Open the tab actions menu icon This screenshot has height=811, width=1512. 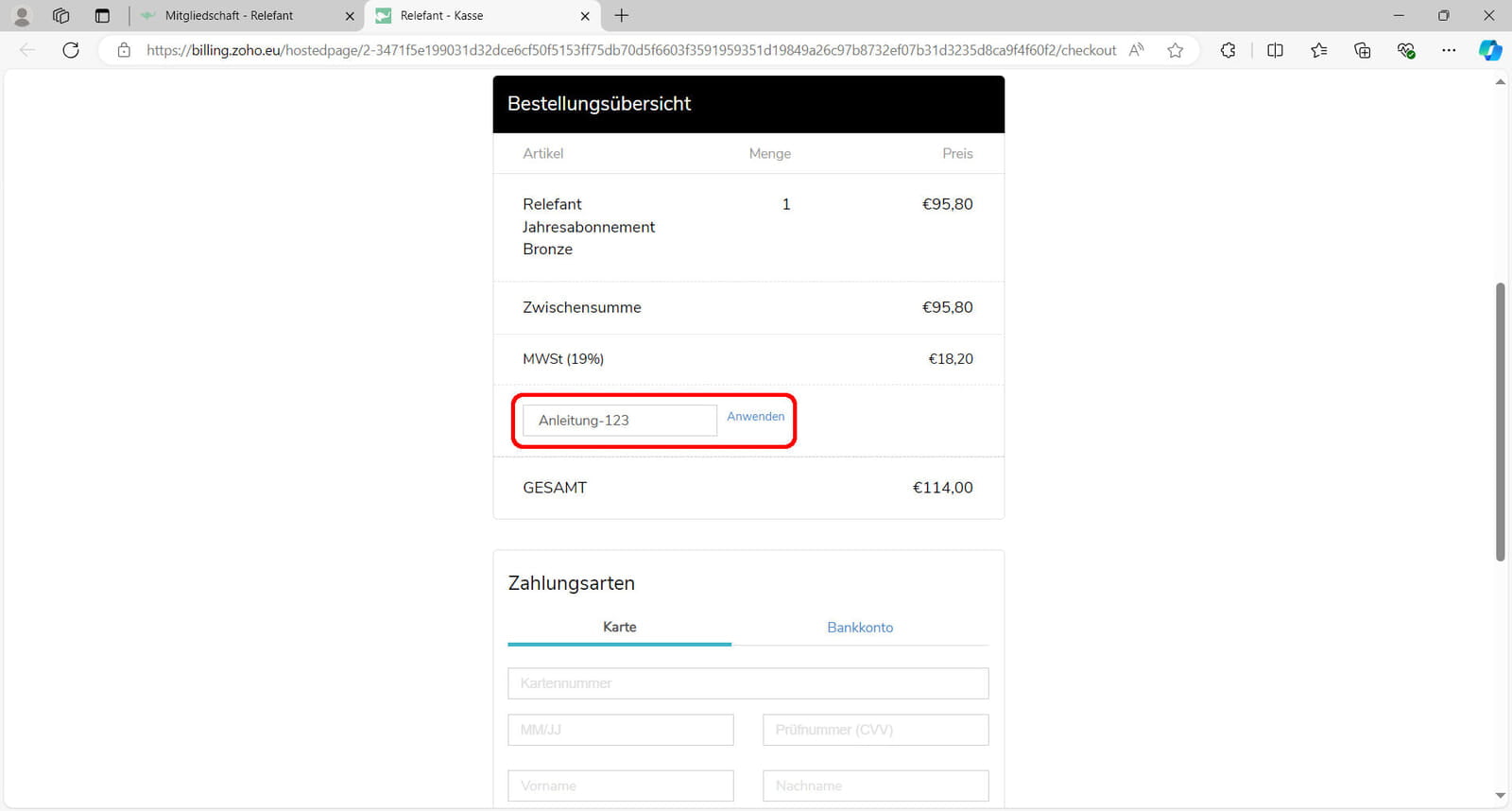102,16
